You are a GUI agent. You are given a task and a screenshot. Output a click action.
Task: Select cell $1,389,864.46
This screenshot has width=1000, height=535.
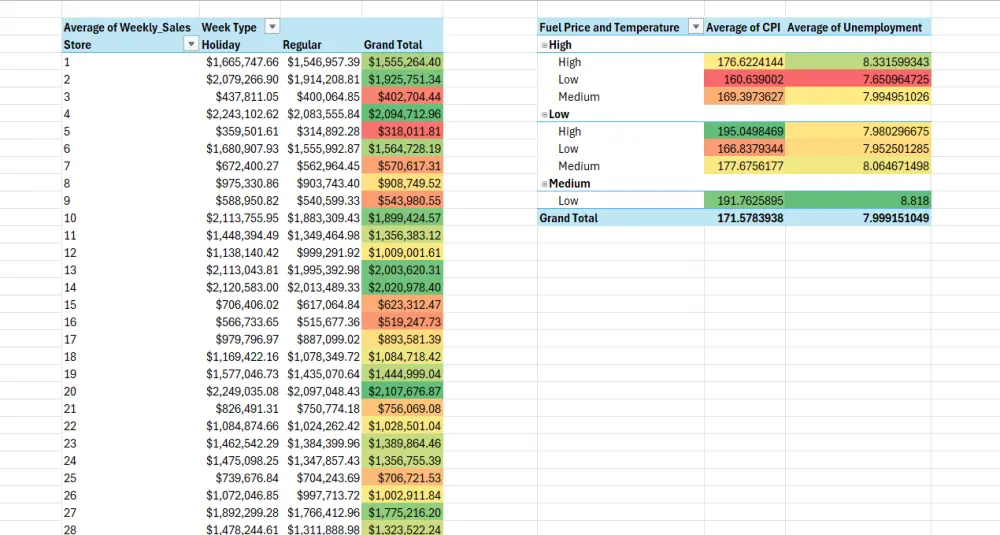[403, 443]
